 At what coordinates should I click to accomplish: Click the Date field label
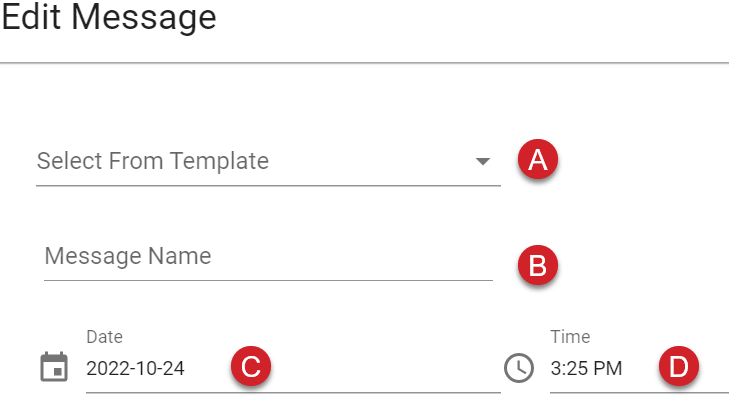tap(105, 336)
